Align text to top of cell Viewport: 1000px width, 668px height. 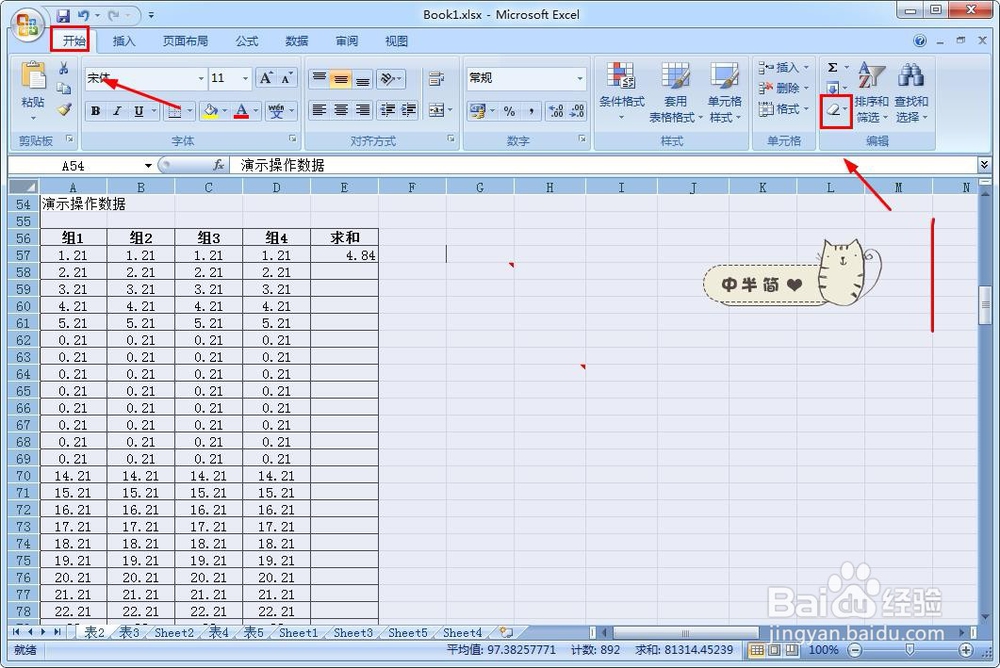pos(319,78)
